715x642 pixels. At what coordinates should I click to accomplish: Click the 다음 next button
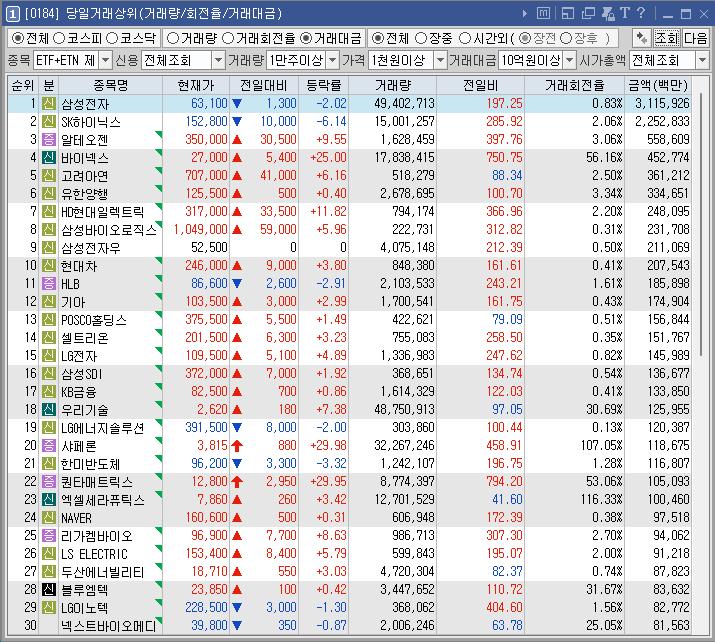pos(695,38)
